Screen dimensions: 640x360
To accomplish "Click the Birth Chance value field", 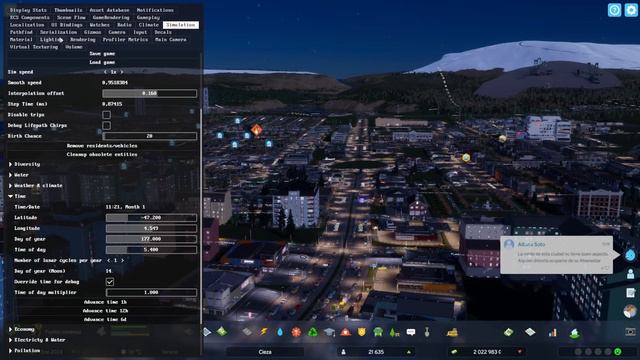I will coord(149,136).
